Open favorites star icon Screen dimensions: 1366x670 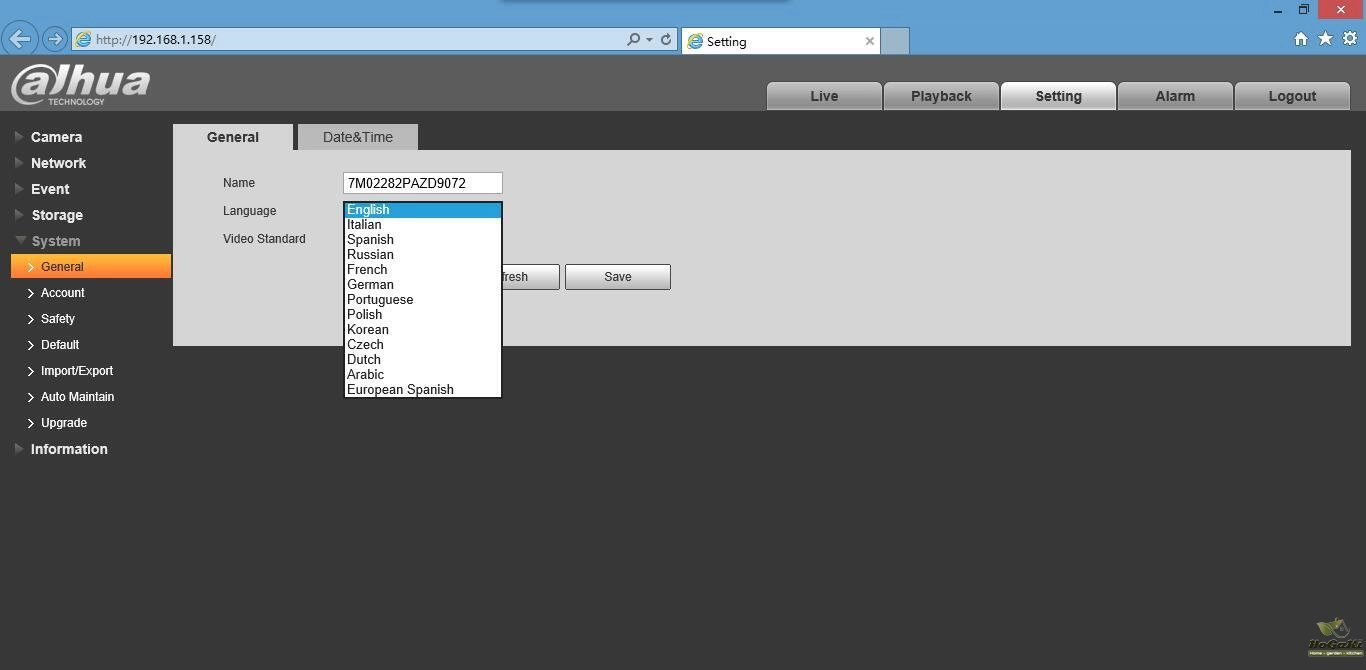point(1325,39)
